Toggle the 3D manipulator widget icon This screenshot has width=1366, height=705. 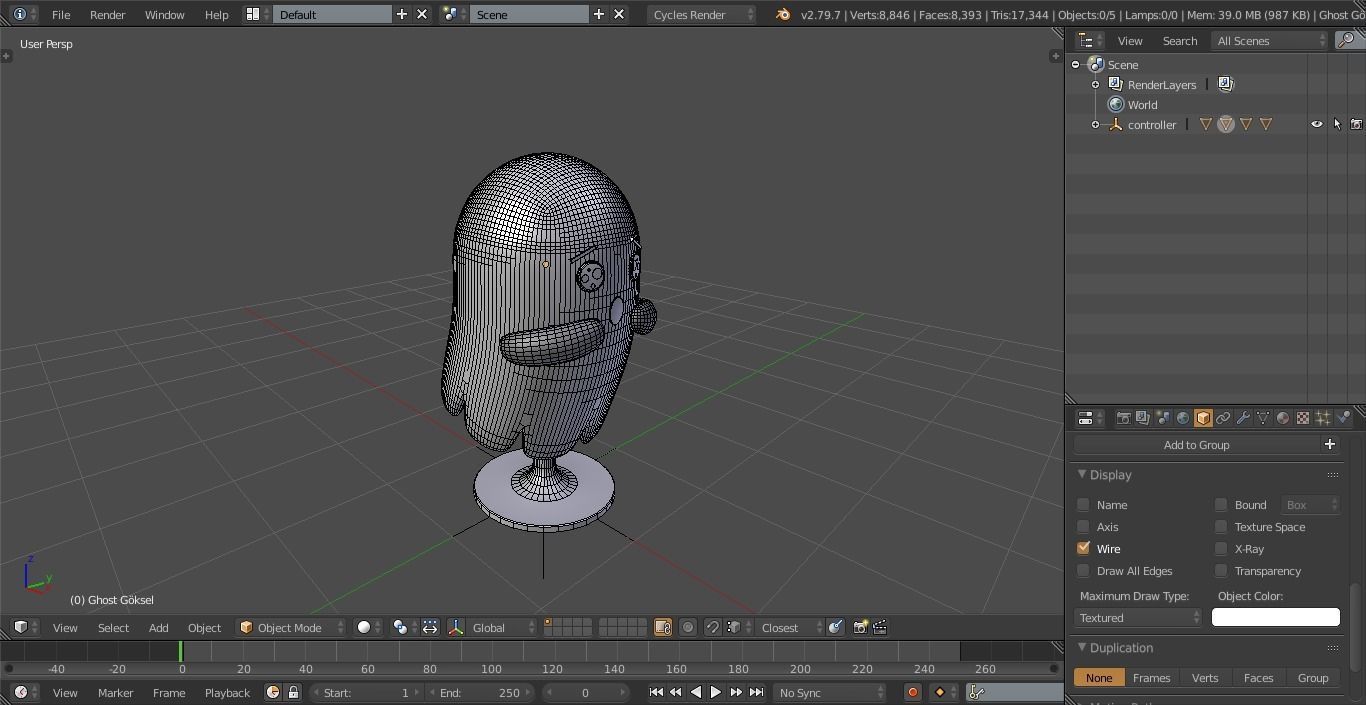pos(456,627)
